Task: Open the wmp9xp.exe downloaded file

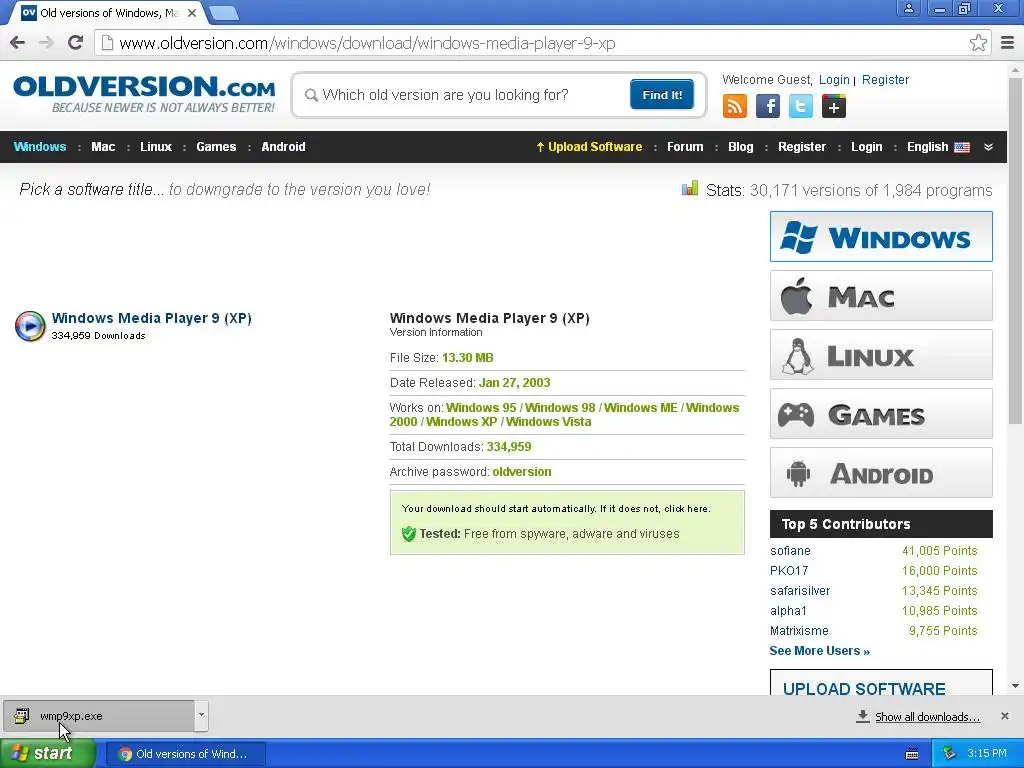Action: (x=99, y=715)
